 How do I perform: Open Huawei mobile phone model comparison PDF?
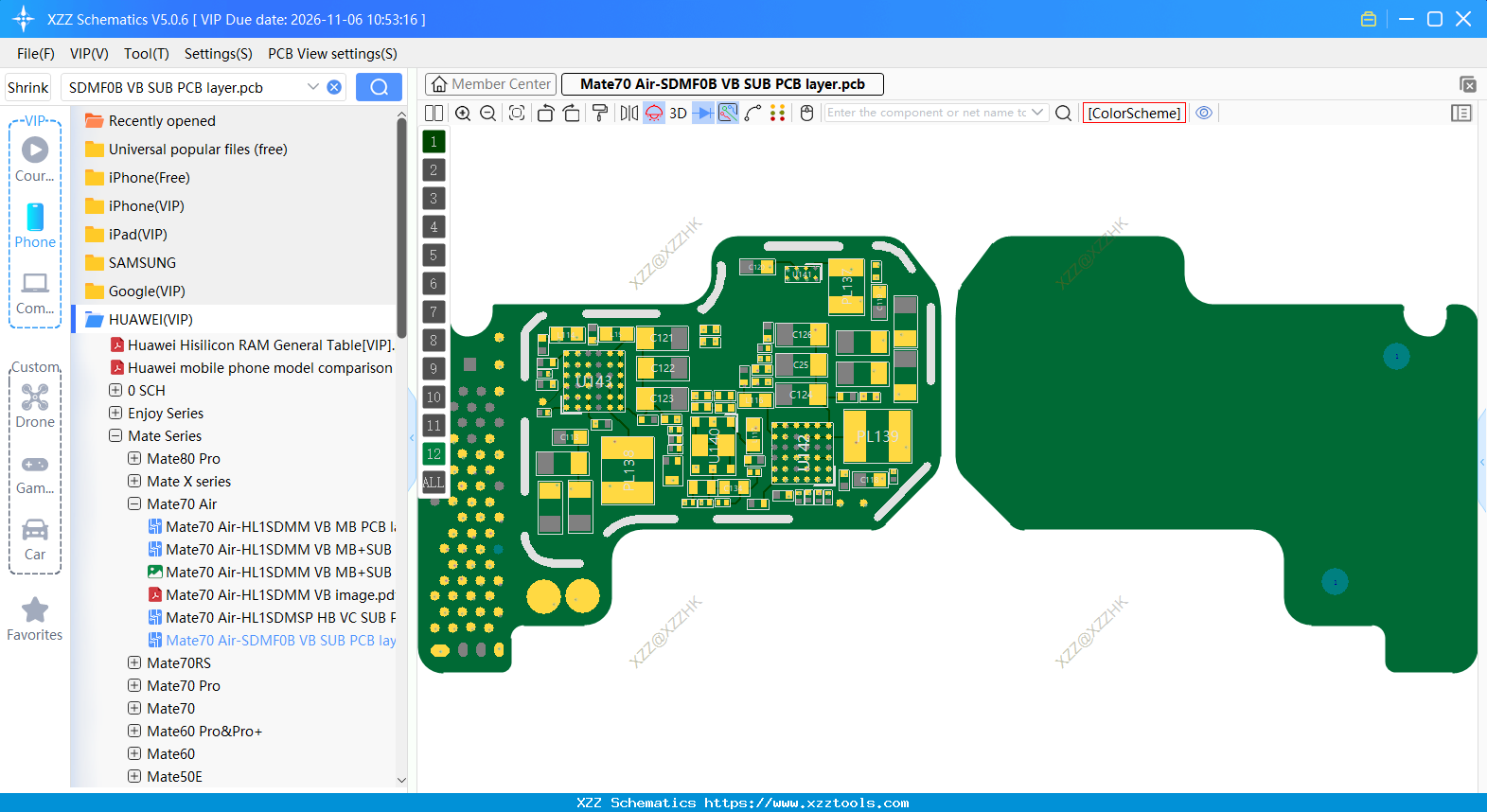coord(251,367)
